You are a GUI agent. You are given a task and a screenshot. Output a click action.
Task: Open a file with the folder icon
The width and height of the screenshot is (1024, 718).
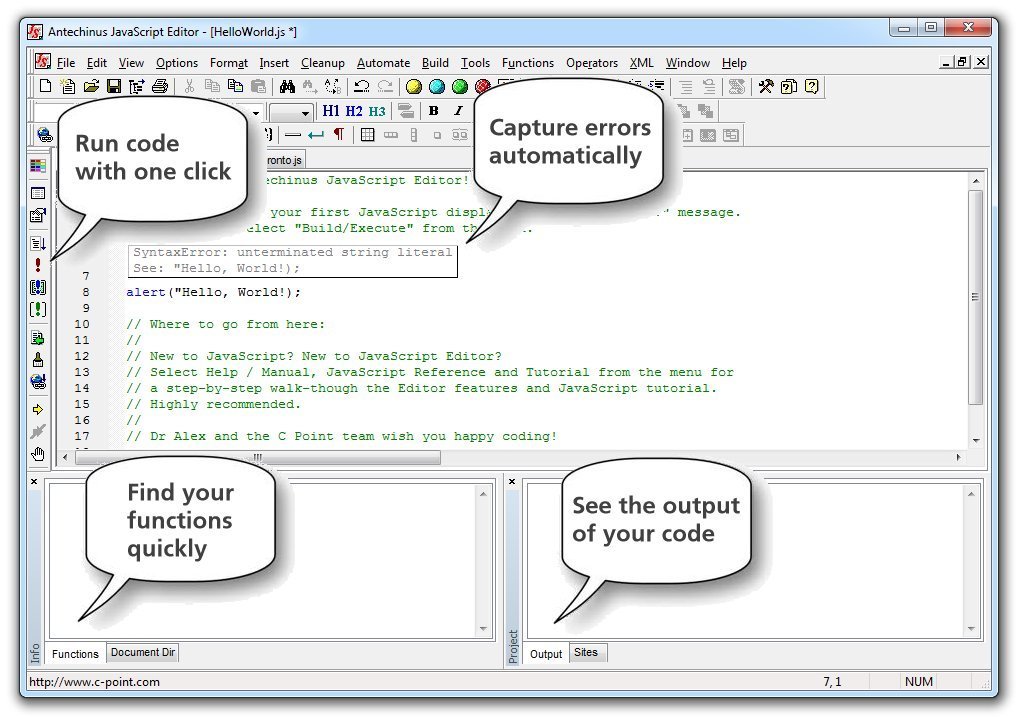pyautogui.click(x=91, y=86)
